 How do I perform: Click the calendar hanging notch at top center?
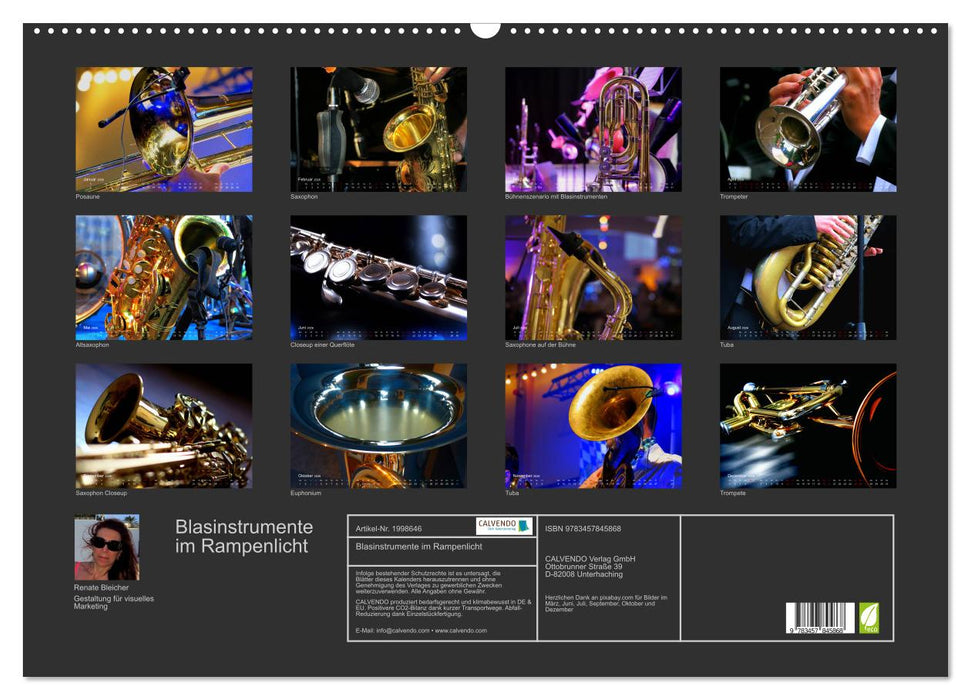485,27
